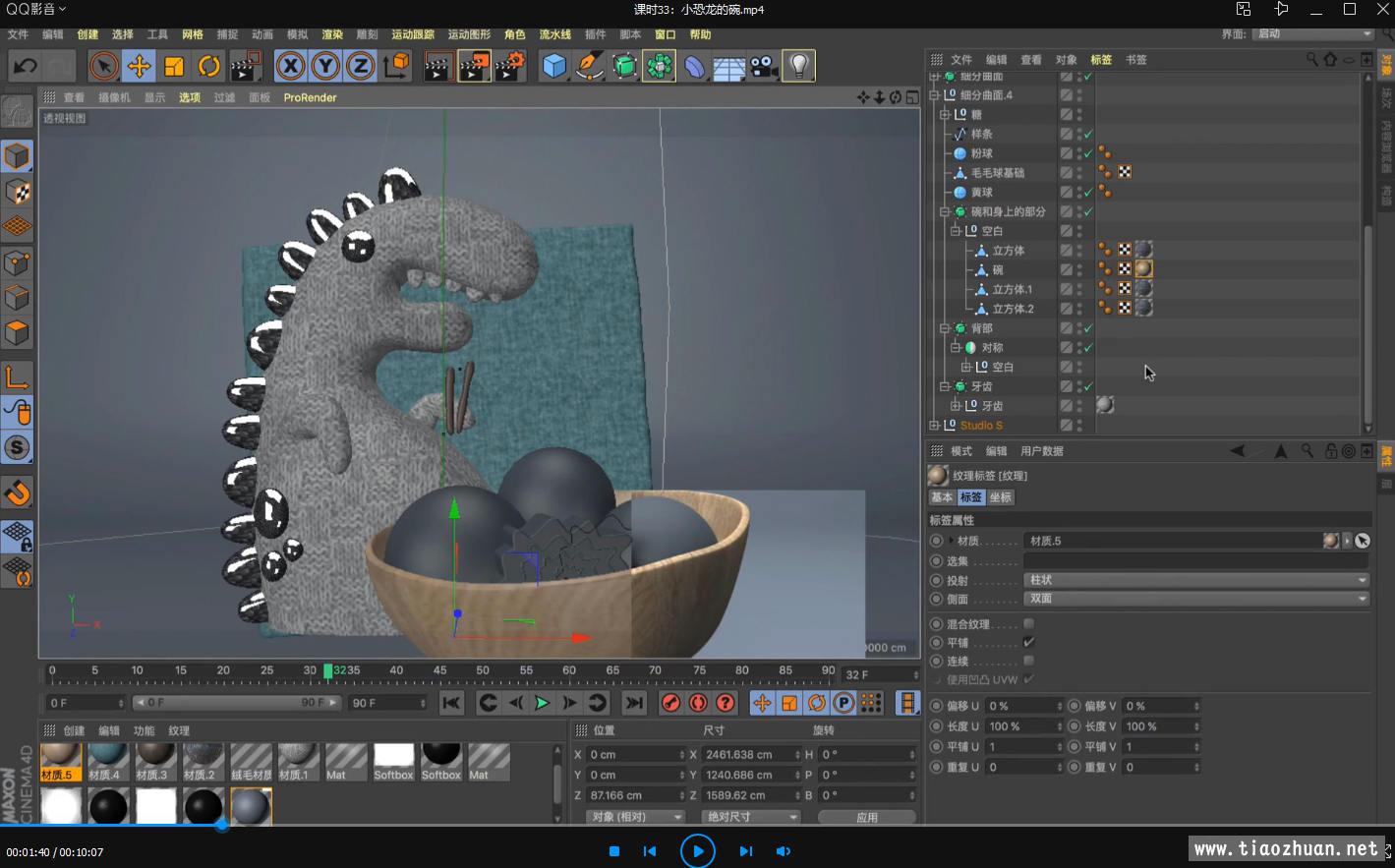Viewport: 1395px width, 868px height.
Task: Click the QQ影音 stop button
Action: pyautogui.click(x=614, y=851)
